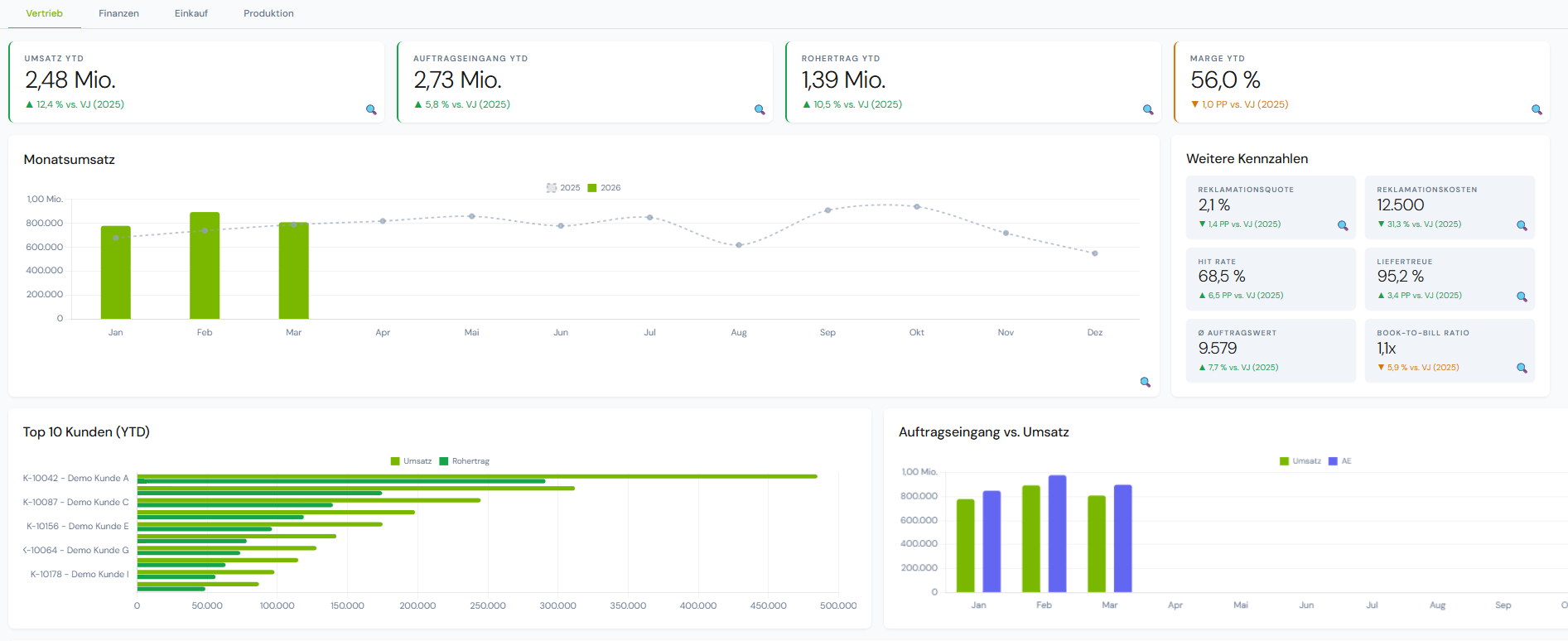Screen dimensions: 1568x641
Task: Open magnifier icon on Umsatz YTD card
Action: [371, 110]
